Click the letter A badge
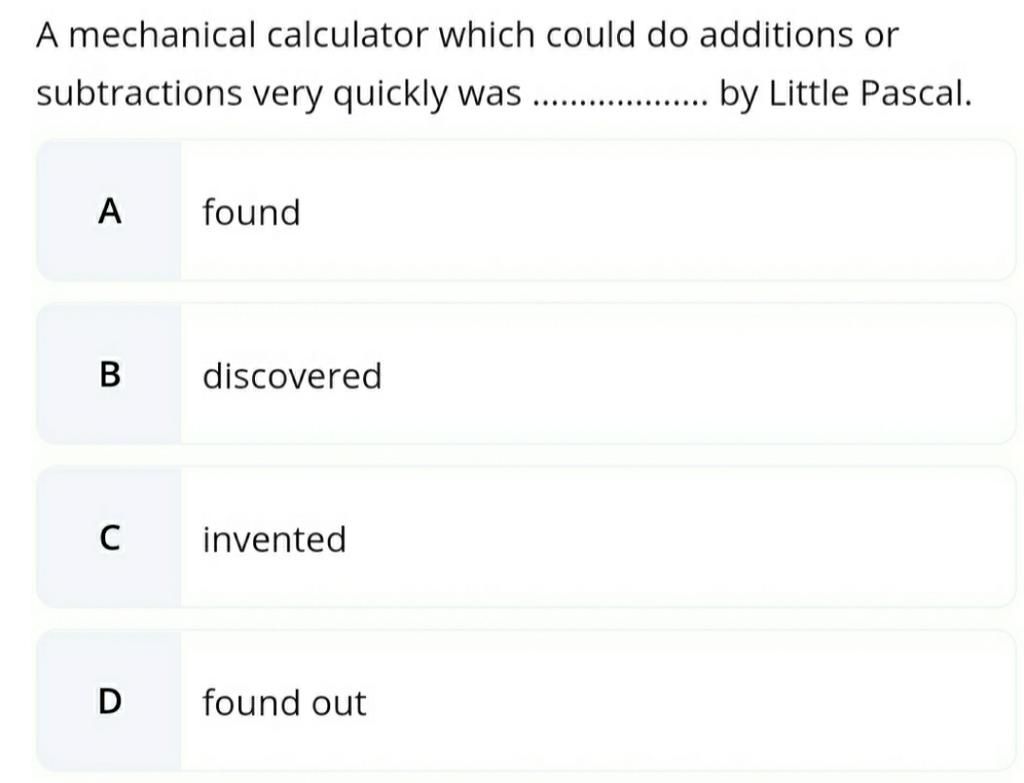 coord(110,211)
